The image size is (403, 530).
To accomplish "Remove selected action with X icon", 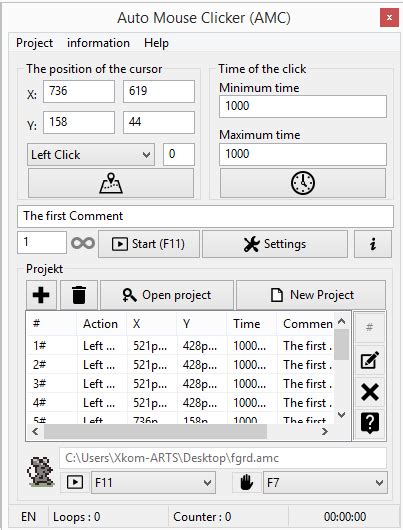I will (370, 392).
